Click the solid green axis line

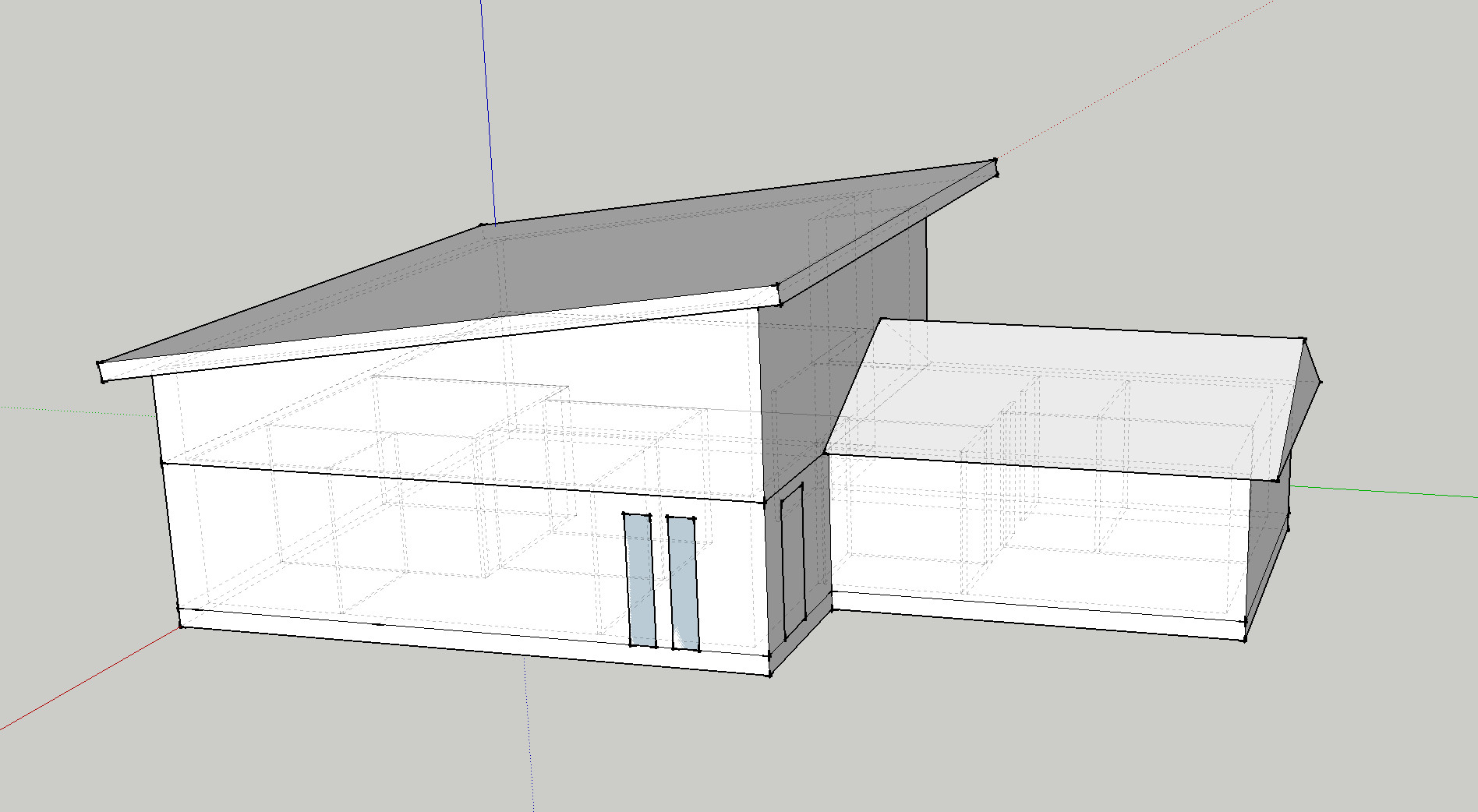tap(1388, 492)
